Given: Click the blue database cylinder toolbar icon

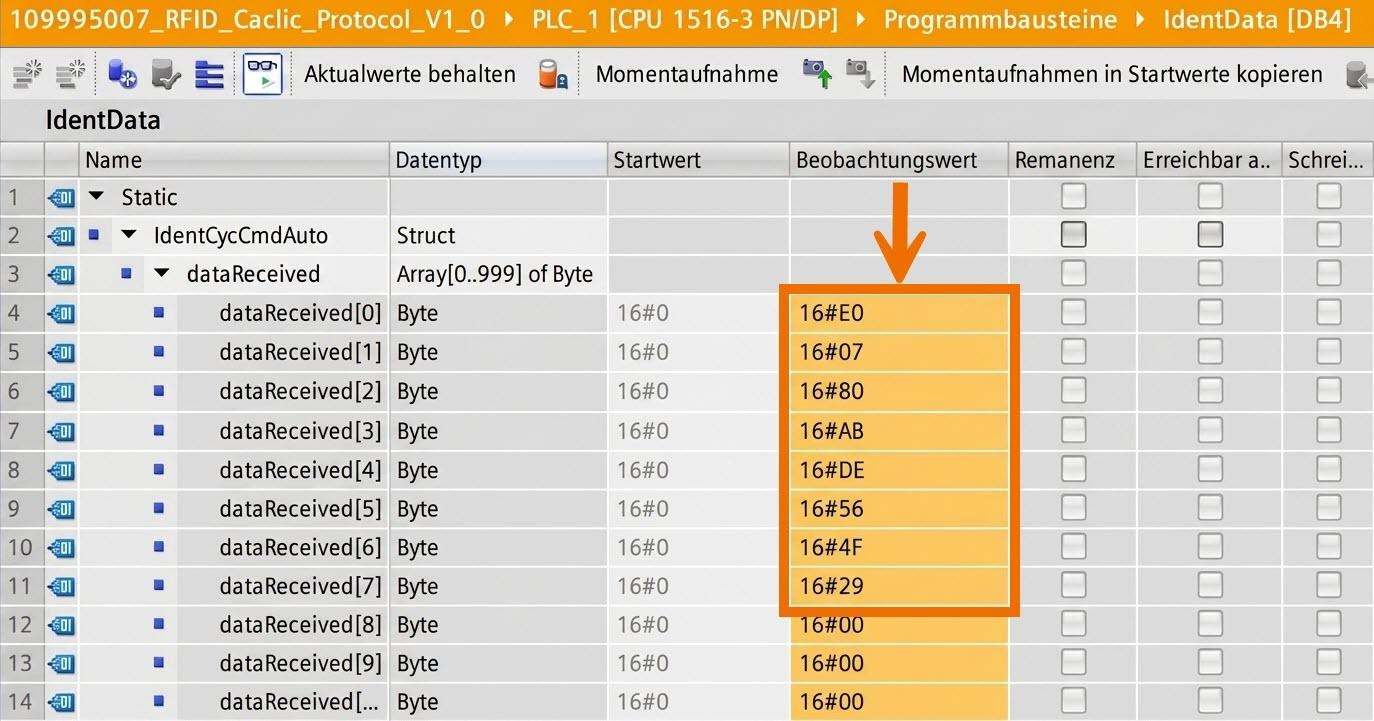Looking at the screenshot, I should [122, 74].
